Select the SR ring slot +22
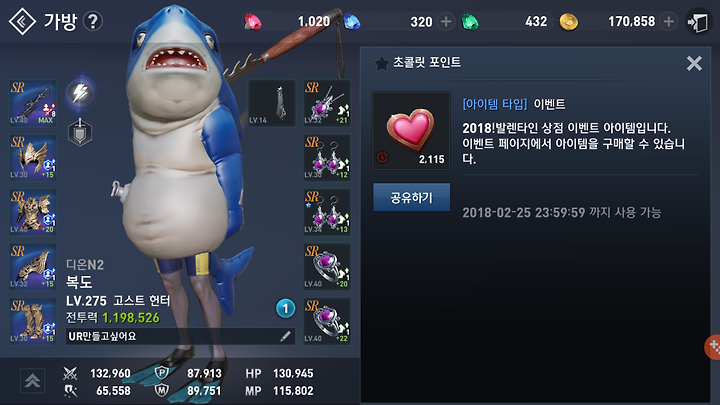 tap(327, 321)
